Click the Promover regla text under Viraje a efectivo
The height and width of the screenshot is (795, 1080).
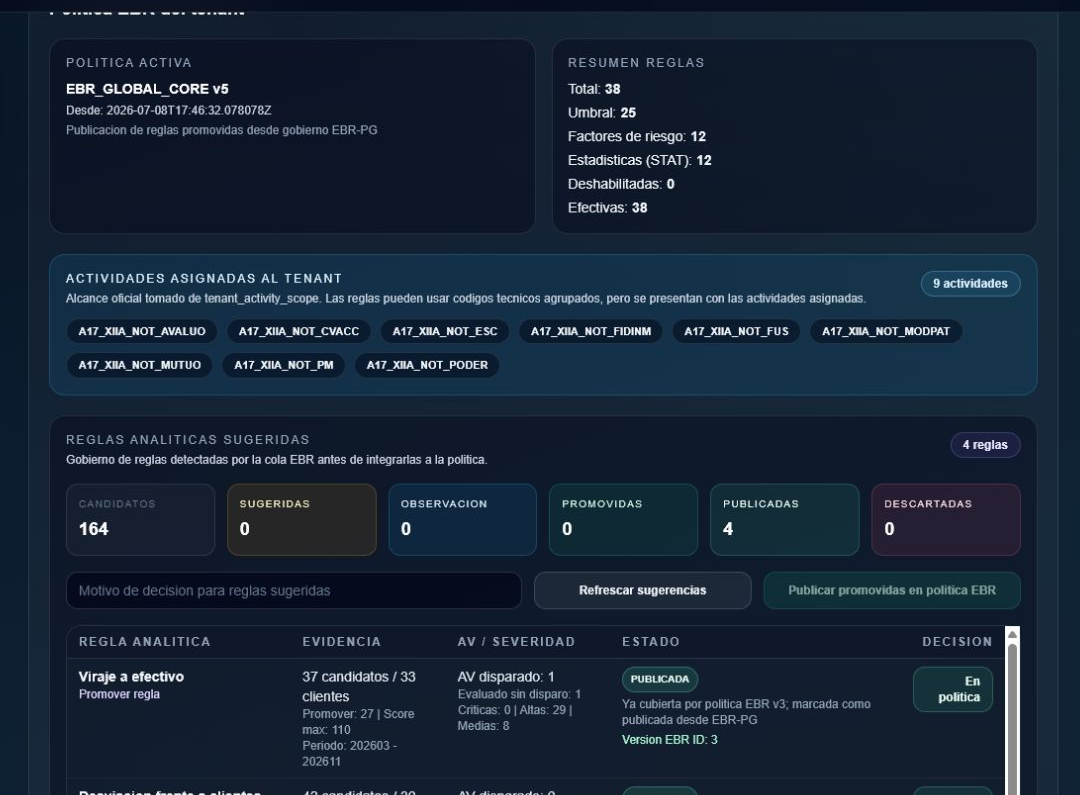coord(119,694)
